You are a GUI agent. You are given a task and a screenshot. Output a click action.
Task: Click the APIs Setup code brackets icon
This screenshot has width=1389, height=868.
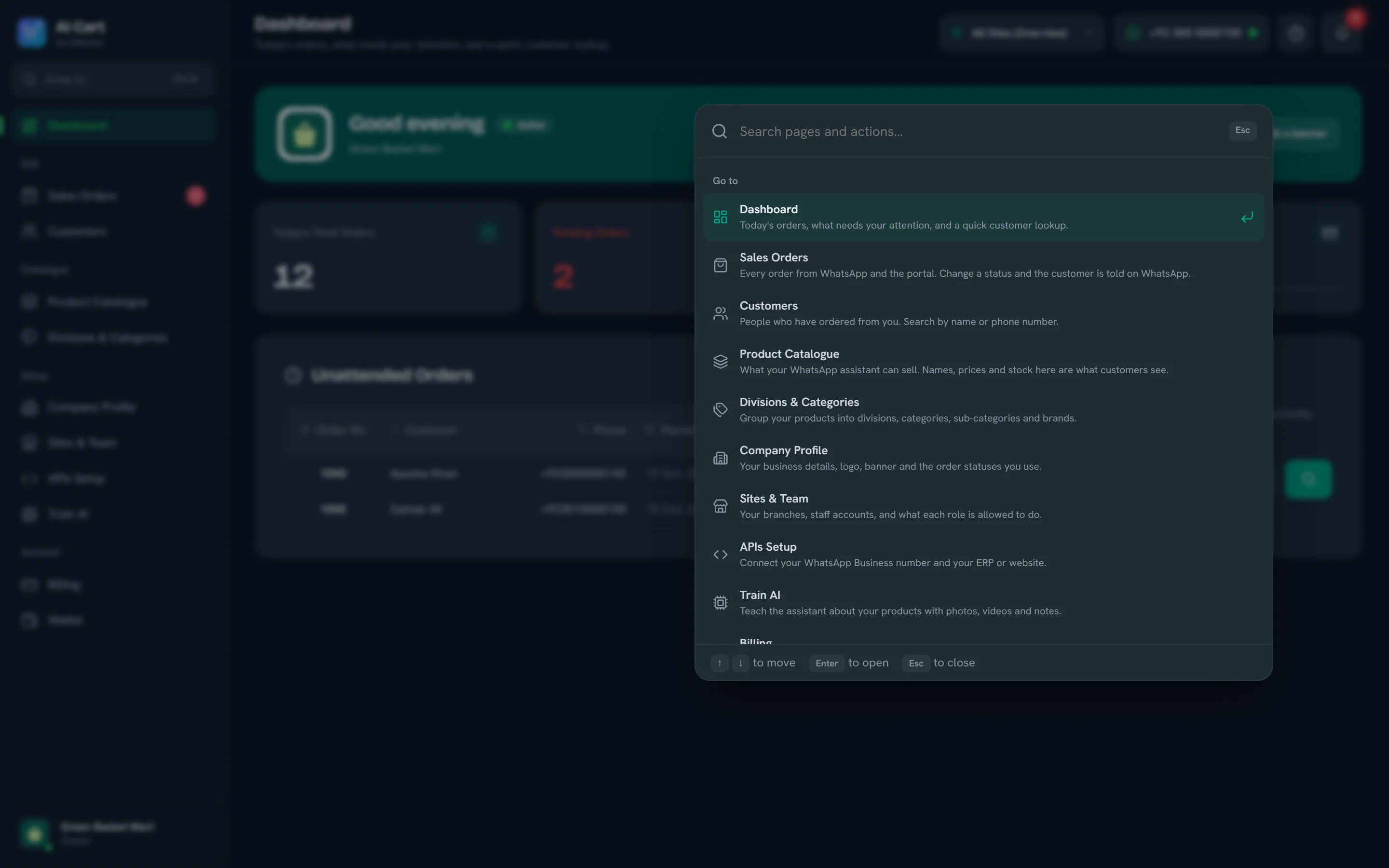point(720,555)
